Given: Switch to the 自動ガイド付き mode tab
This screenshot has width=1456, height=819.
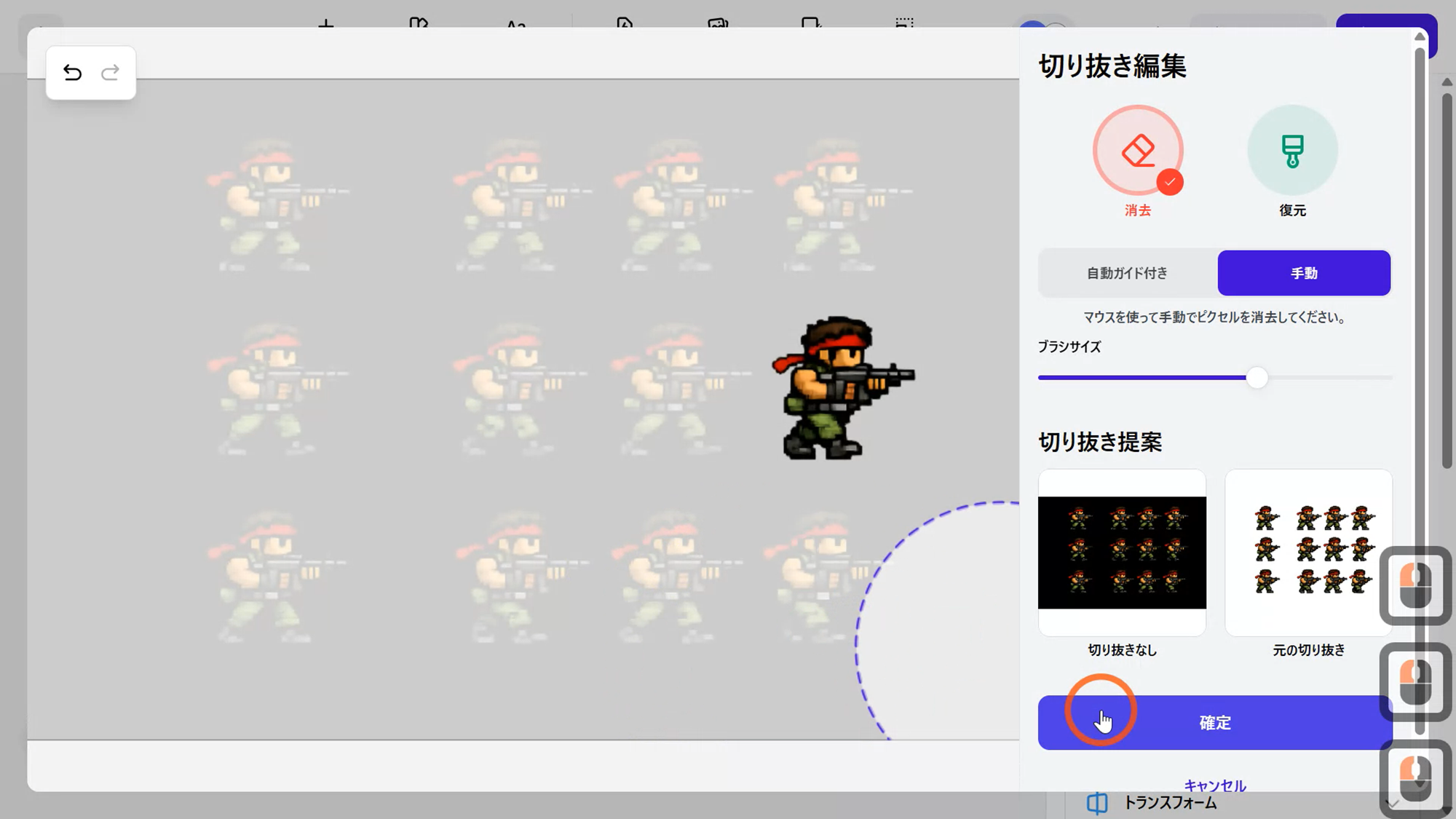Looking at the screenshot, I should coord(1128,273).
